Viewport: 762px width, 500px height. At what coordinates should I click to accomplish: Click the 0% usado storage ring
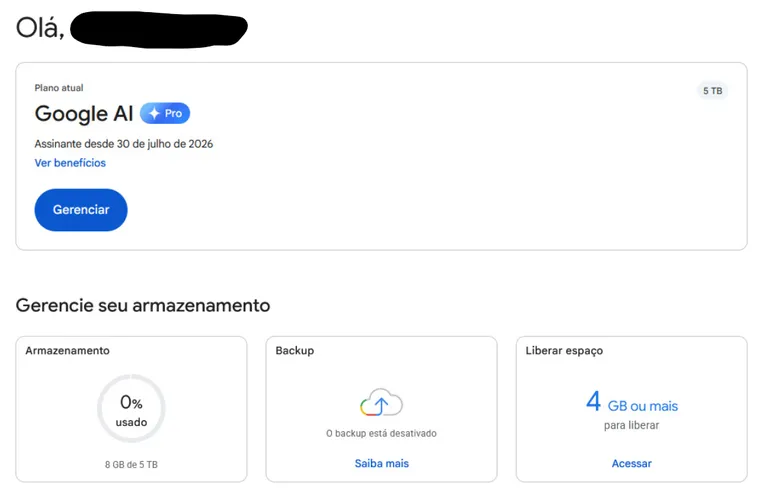click(131, 409)
